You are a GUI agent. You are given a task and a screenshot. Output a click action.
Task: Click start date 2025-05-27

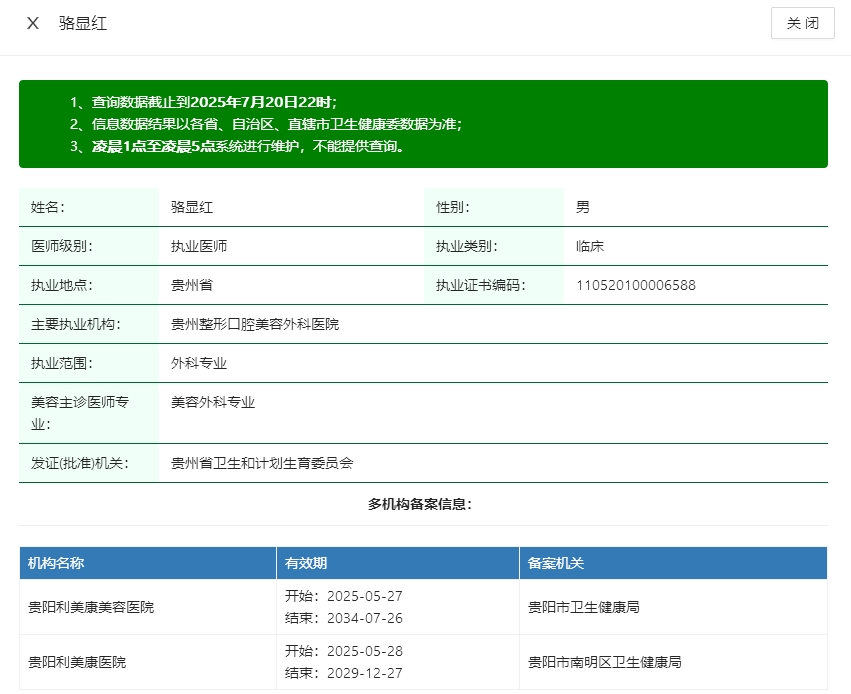(365, 596)
